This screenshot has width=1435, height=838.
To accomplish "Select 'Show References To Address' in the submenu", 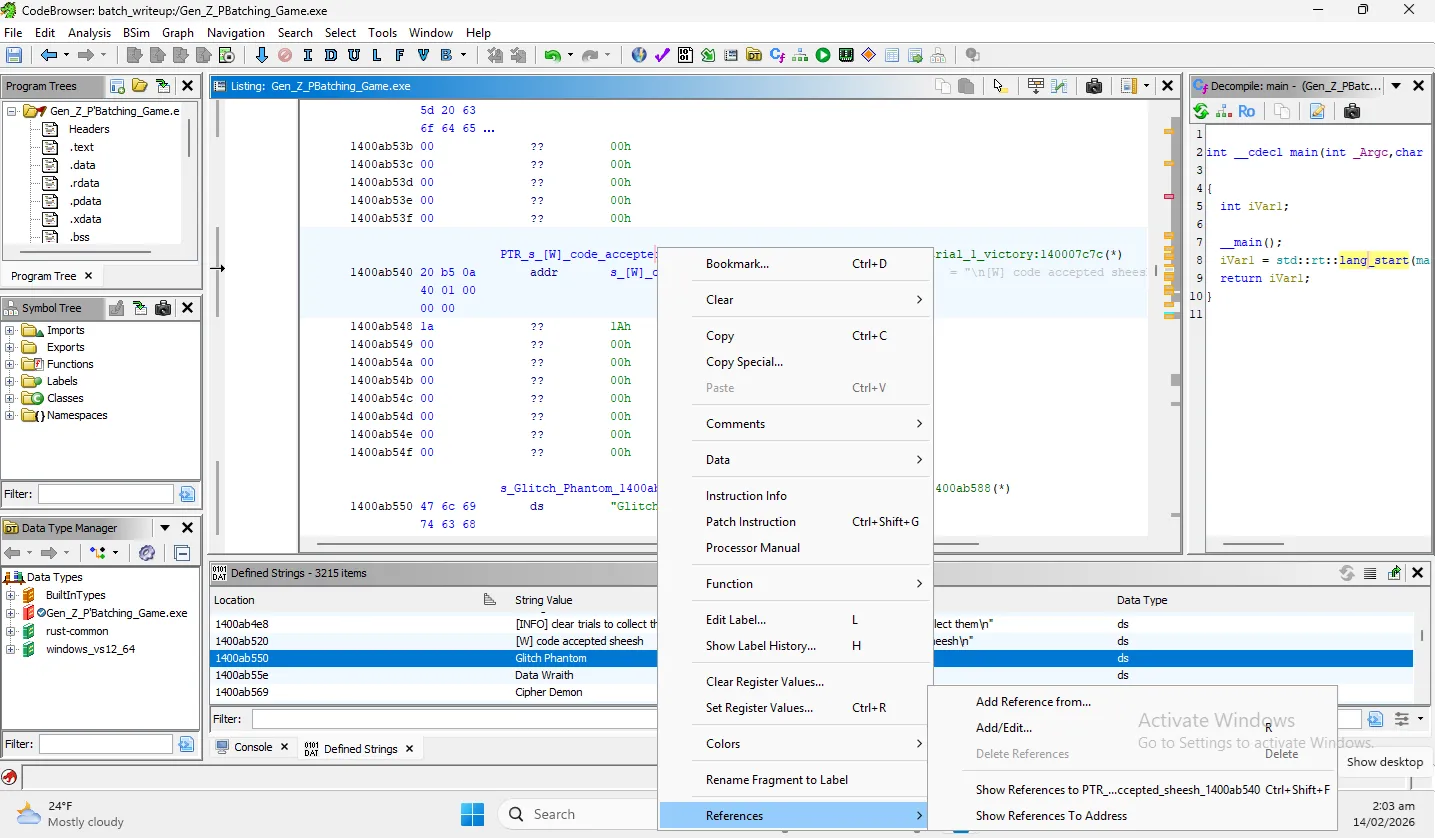I will point(1051,816).
